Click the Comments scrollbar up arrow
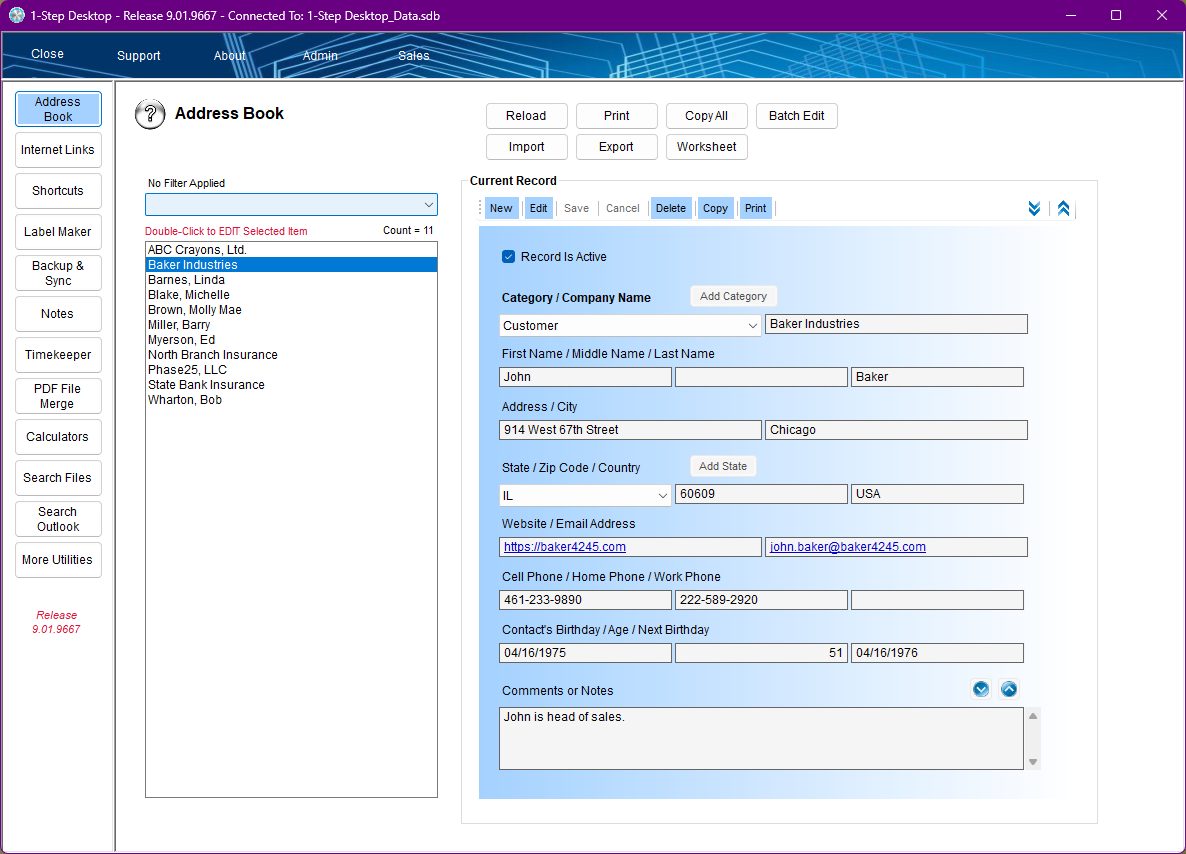This screenshot has height=854, width=1186. (1032, 716)
